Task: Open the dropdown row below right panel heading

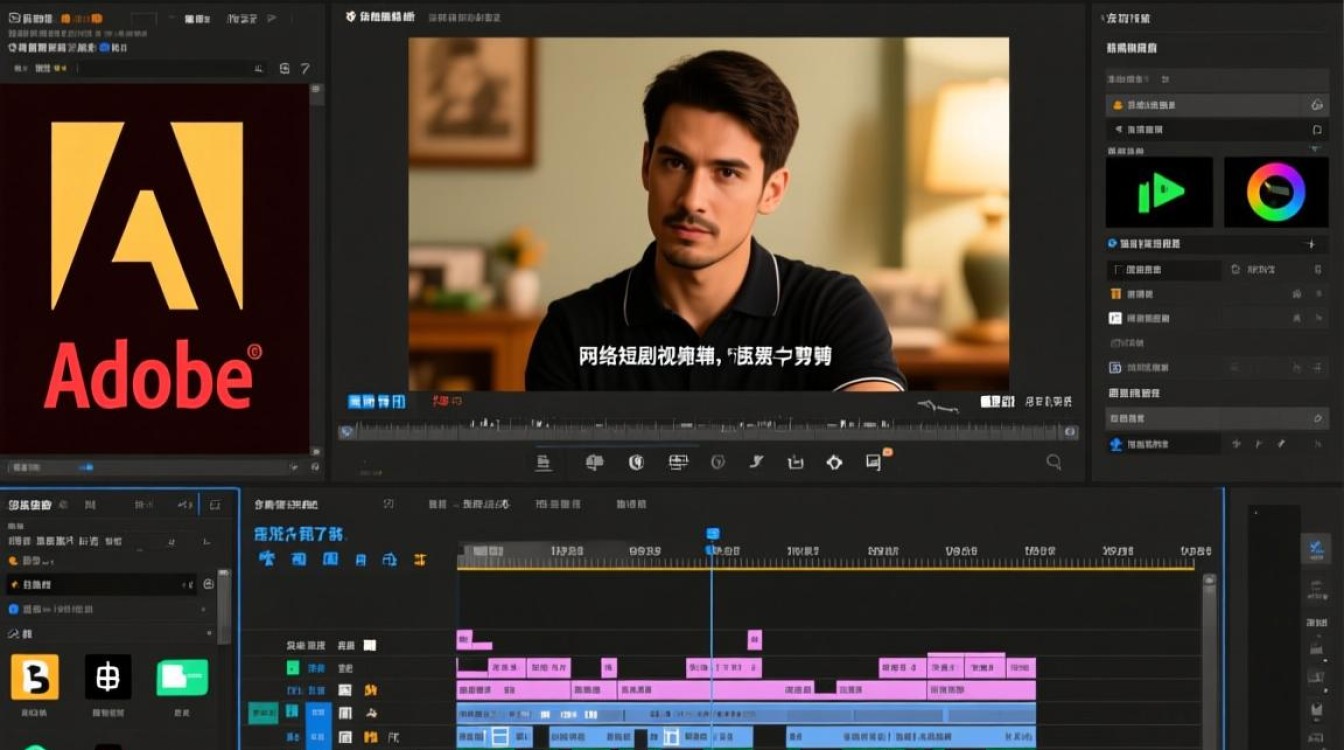Action: pyautogui.click(x=1216, y=79)
